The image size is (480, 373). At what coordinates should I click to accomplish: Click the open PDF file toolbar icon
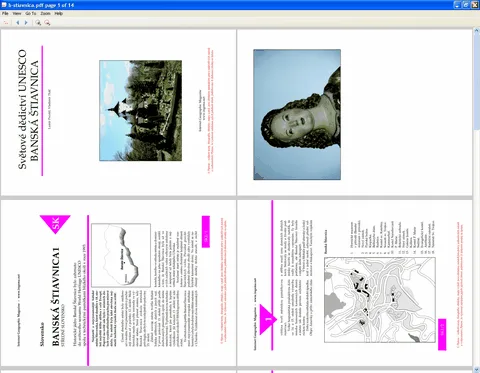coord(6,23)
